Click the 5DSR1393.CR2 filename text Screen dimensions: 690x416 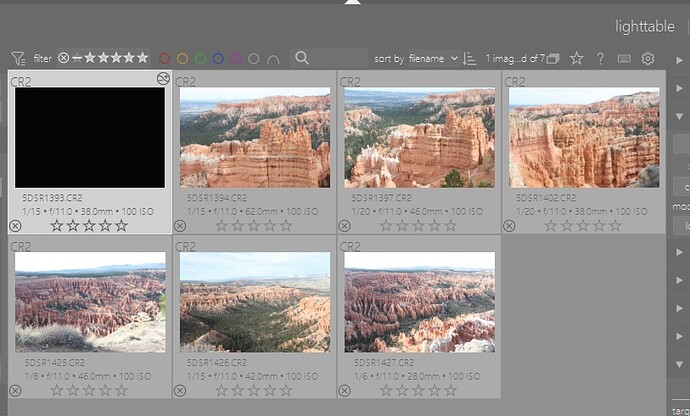tap(52, 198)
